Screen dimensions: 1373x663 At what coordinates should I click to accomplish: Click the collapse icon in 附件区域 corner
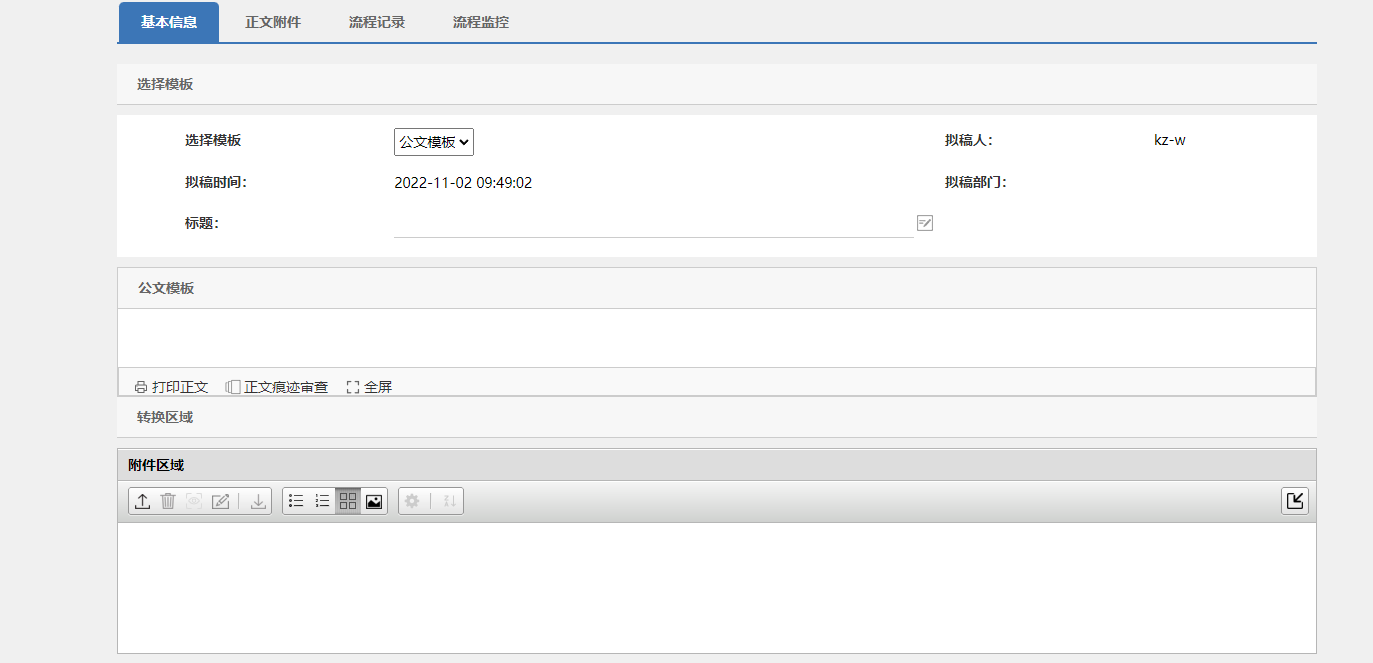tap(1295, 501)
